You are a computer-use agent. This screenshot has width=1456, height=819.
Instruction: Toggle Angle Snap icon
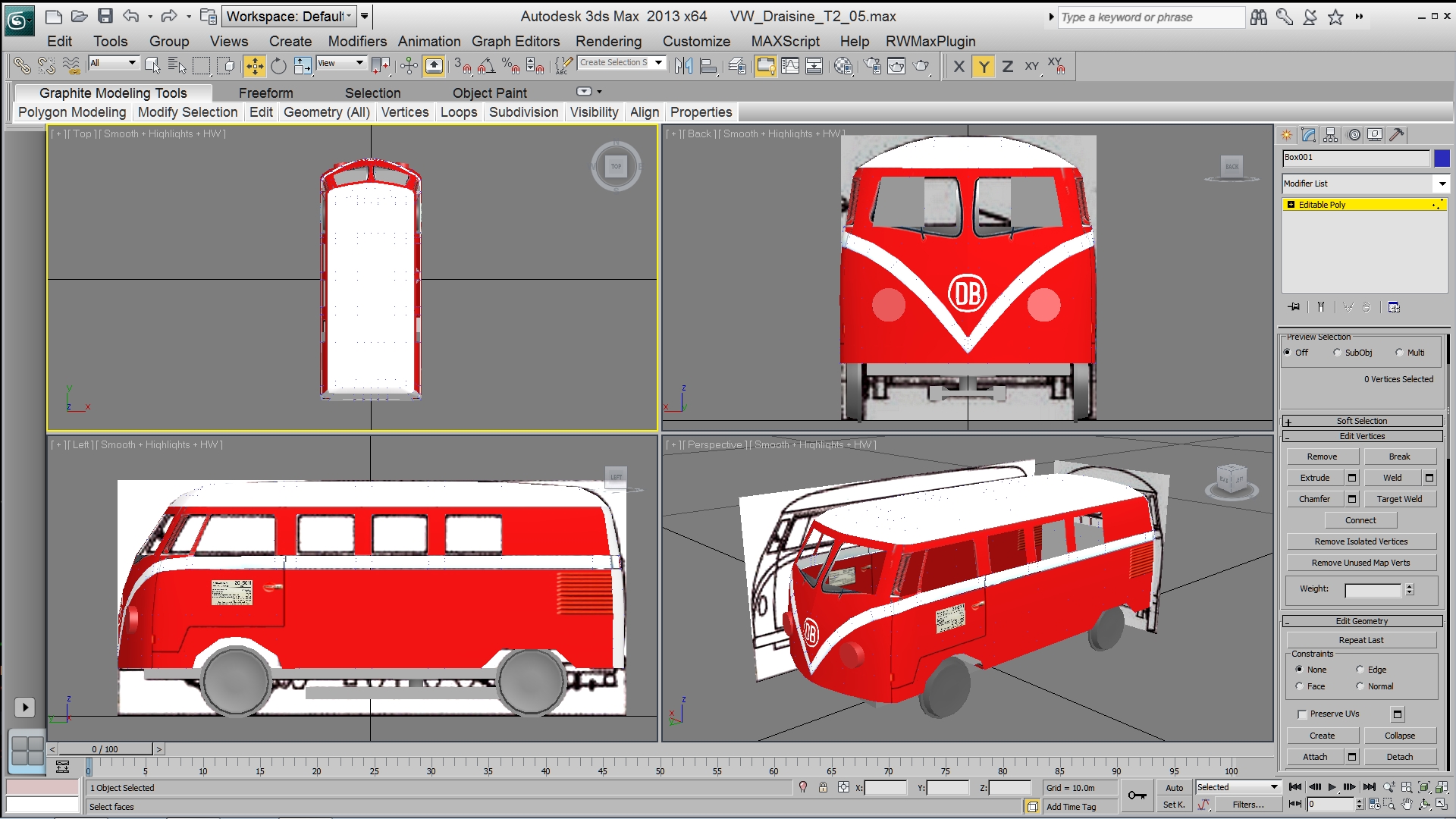487,67
